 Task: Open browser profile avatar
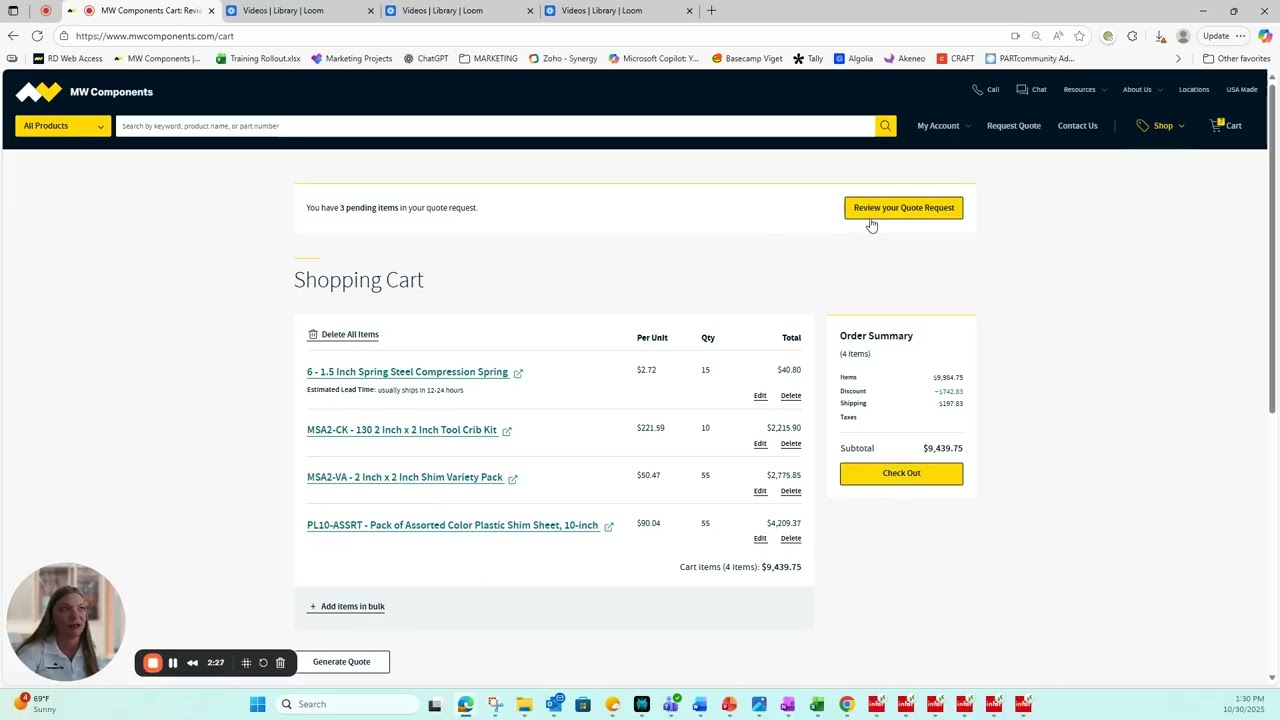1183,36
